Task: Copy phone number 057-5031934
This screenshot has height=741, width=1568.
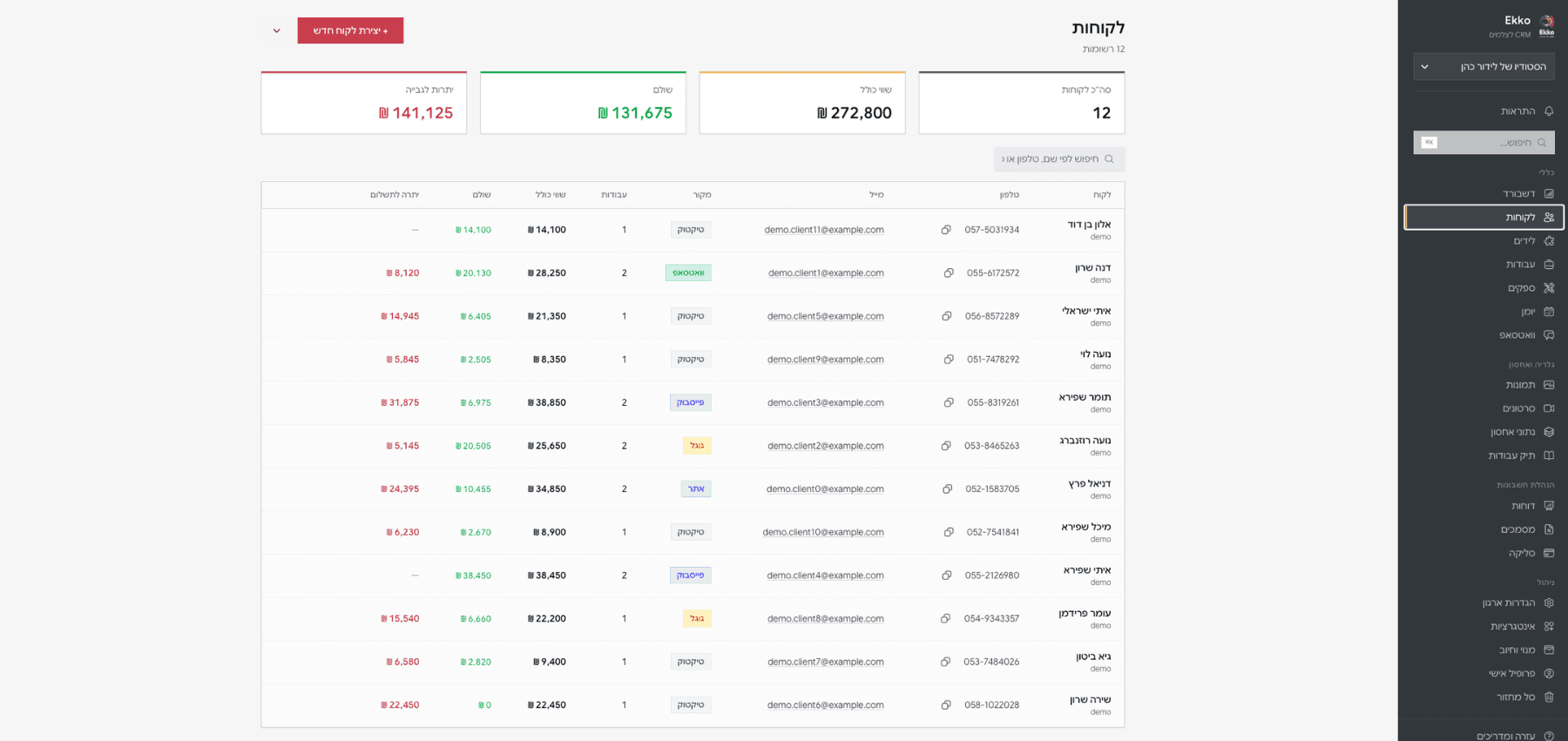Action: coord(946,230)
